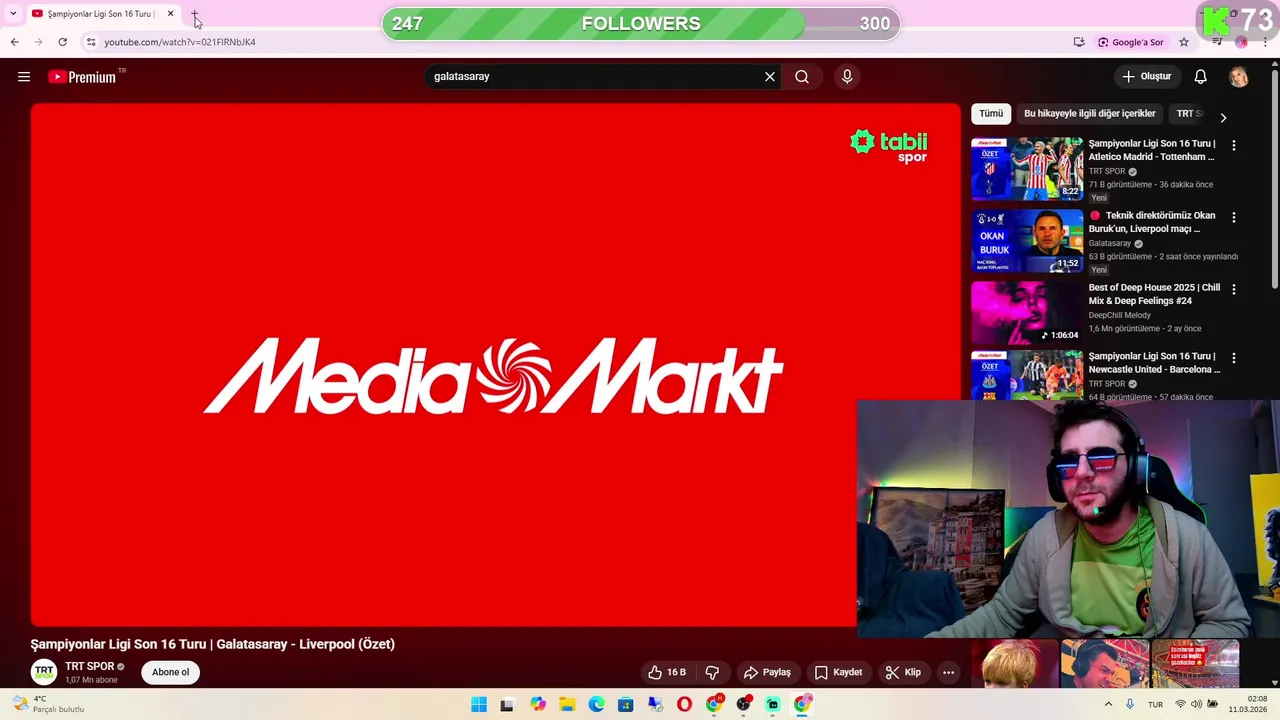Dislike the Galatasaray - Liverpool video

[x=713, y=673]
